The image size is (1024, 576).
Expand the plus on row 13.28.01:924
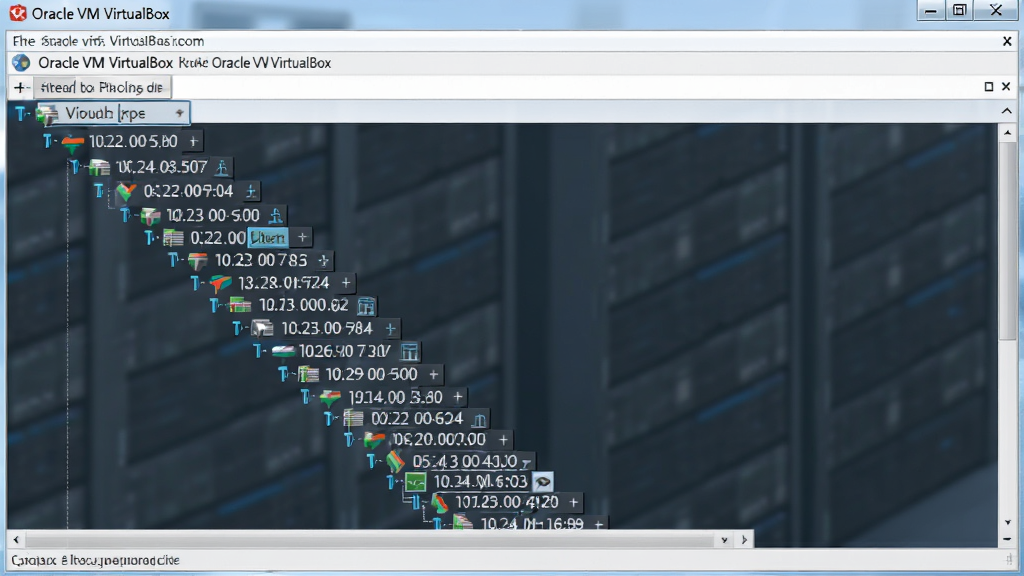[x=345, y=283]
